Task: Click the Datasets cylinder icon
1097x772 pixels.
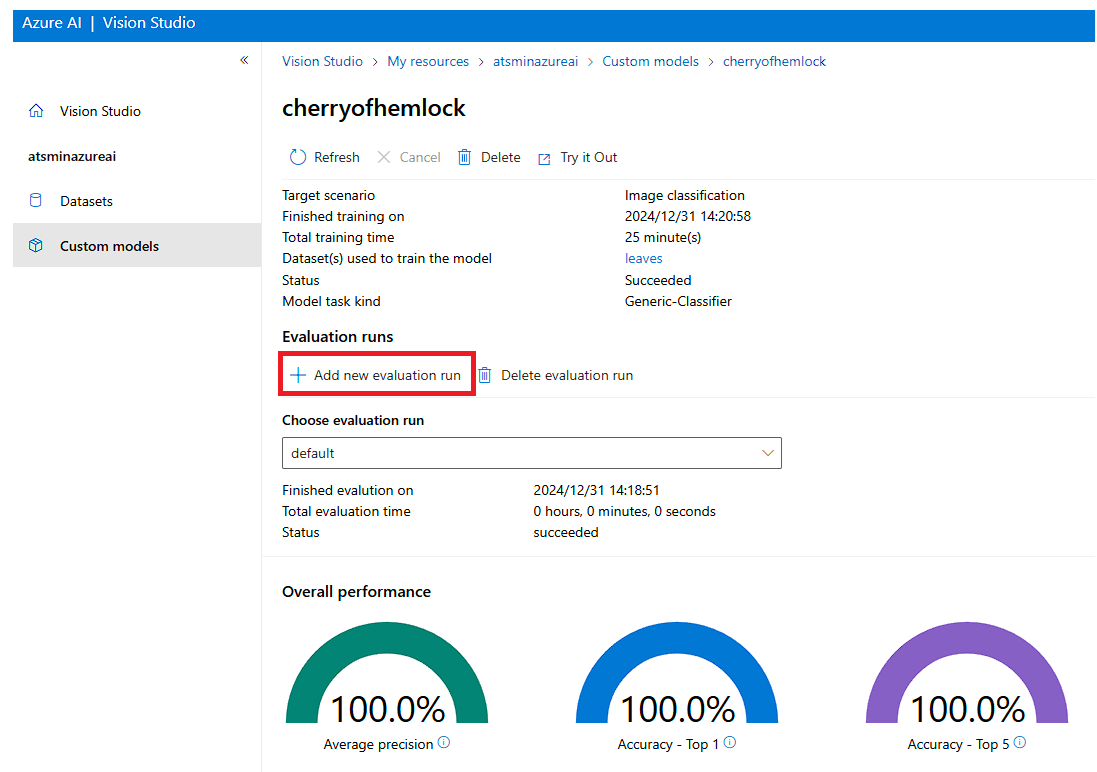Action: (x=36, y=201)
